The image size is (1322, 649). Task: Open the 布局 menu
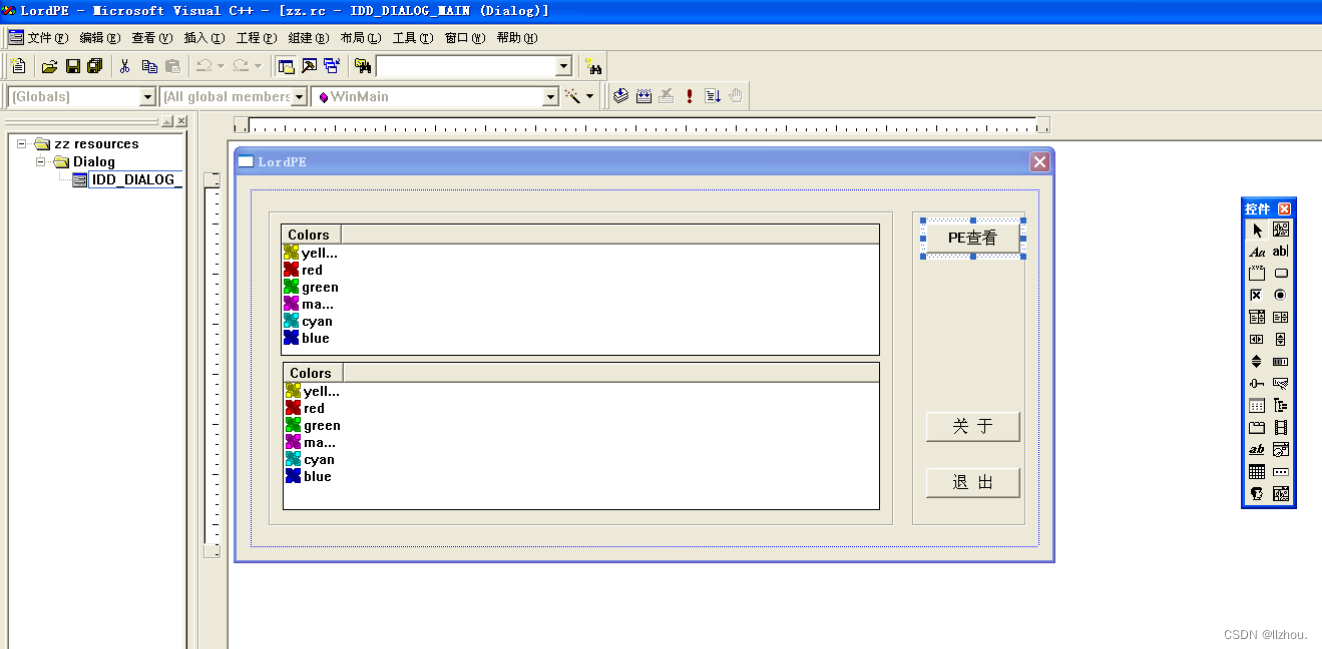tap(361, 37)
